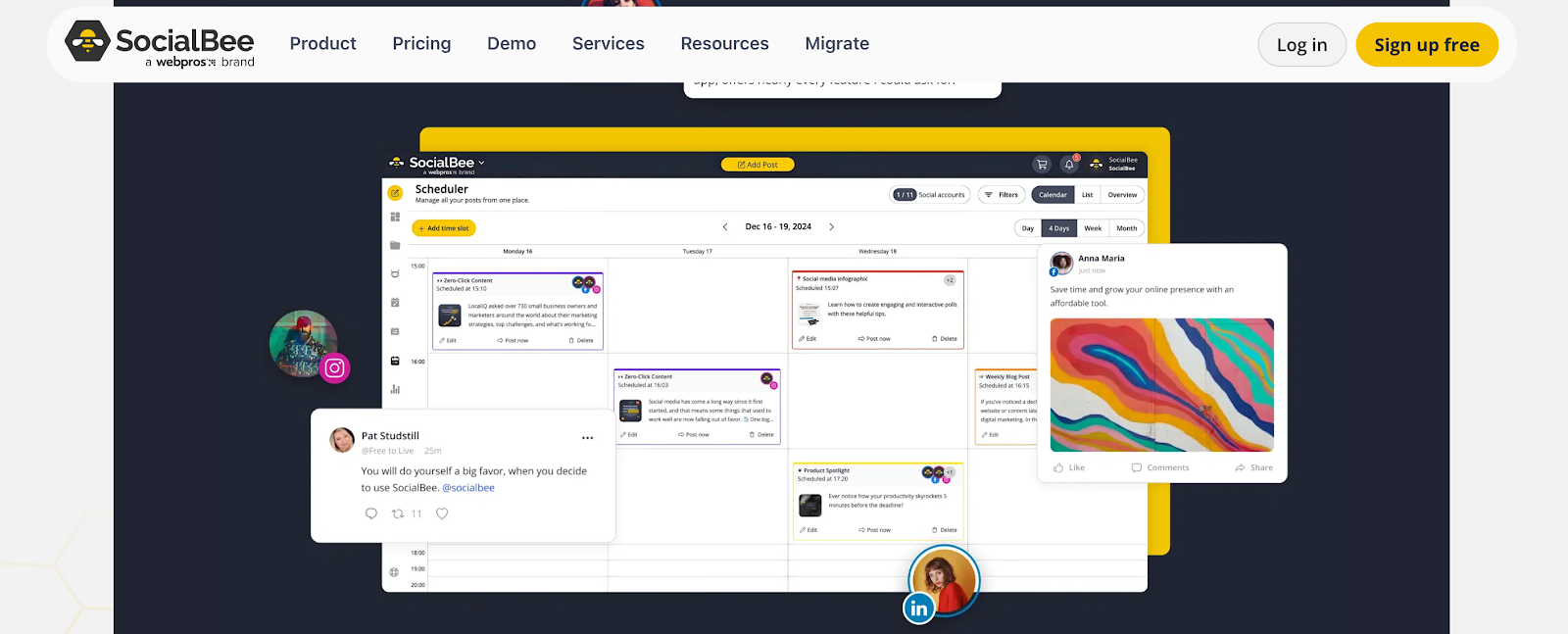Screen dimensions: 1568x634
Task: Click Anna Maria's profile avatar
Action: click(1061, 264)
